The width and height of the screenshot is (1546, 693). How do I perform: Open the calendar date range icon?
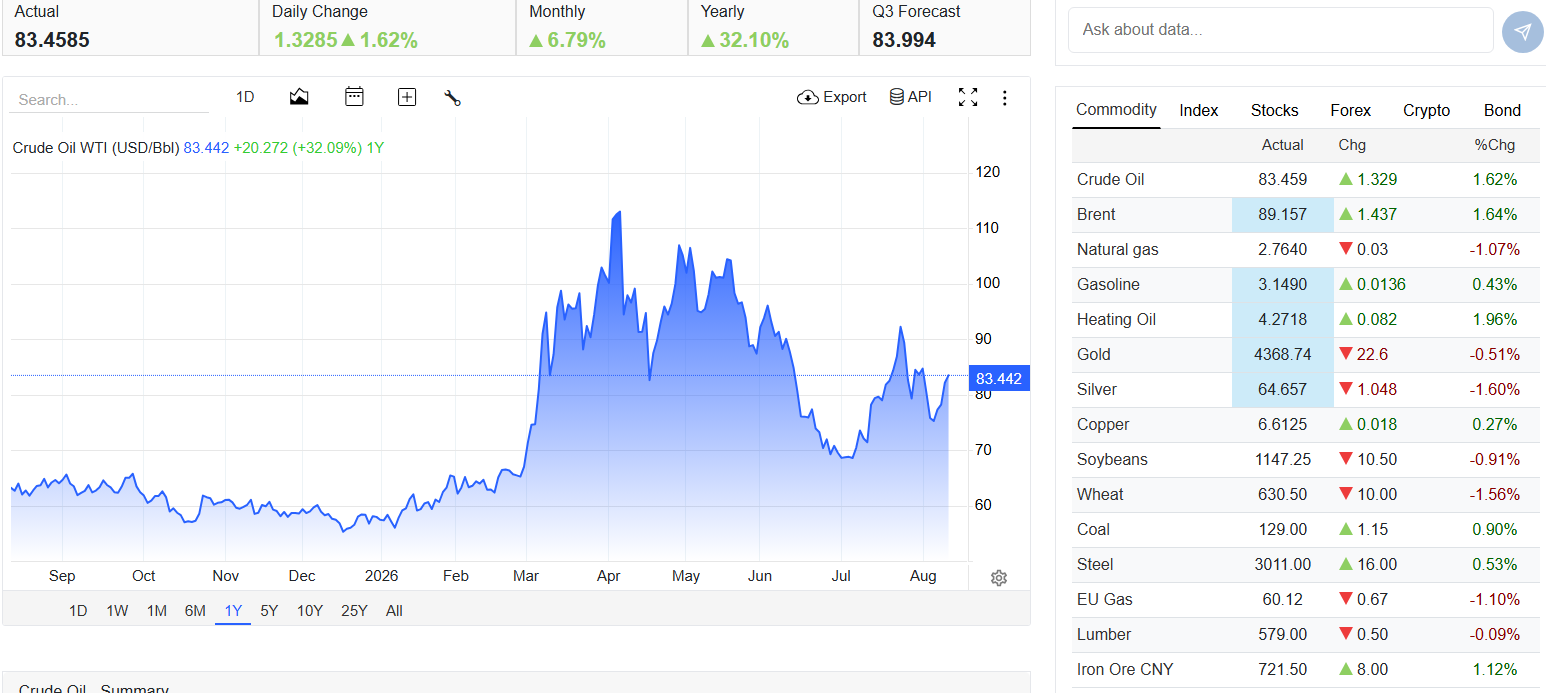pyautogui.click(x=354, y=97)
